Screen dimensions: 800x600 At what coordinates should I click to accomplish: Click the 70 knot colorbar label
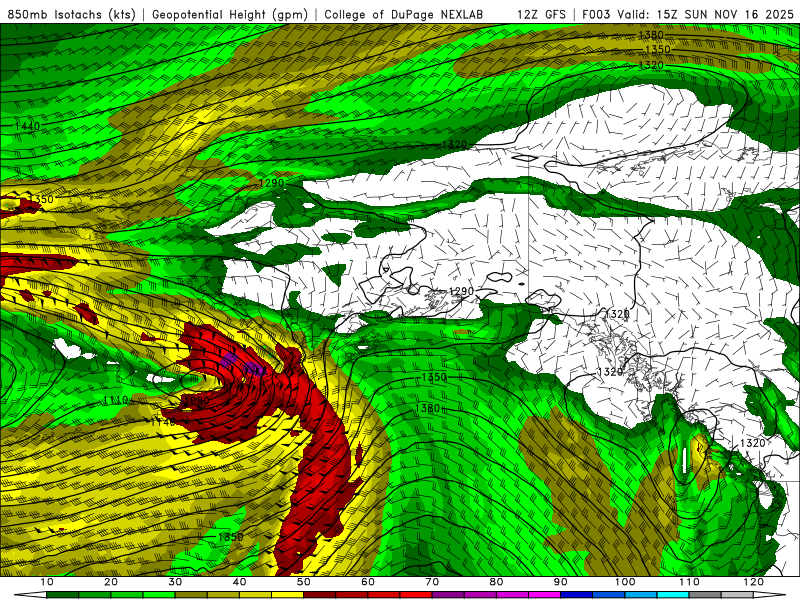pos(432,582)
